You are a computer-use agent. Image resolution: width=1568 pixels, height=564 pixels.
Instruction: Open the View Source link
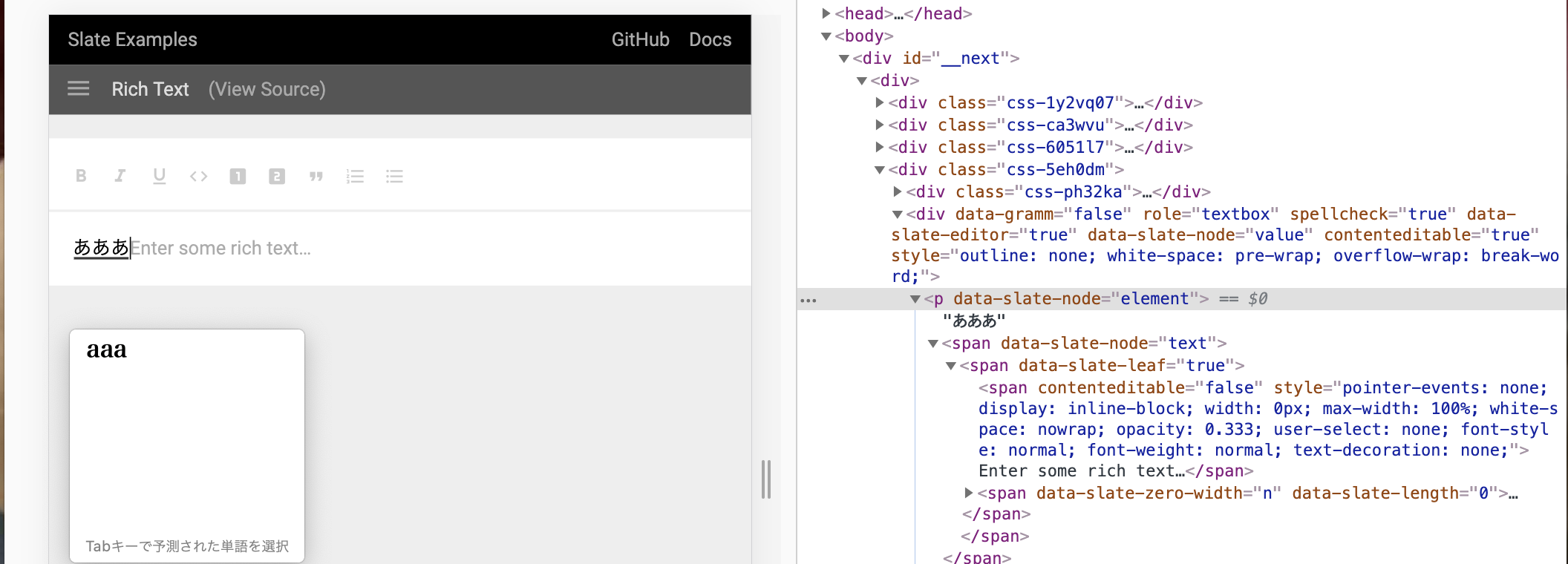[x=267, y=89]
